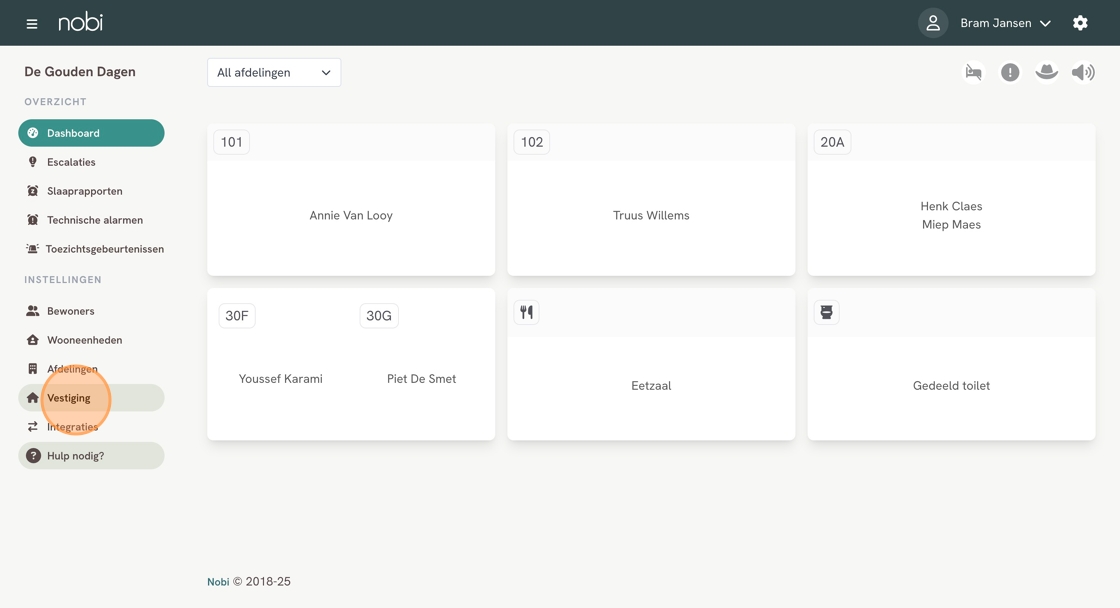Go to Slaaprapporten page
The width and height of the screenshot is (1120, 608).
point(84,191)
